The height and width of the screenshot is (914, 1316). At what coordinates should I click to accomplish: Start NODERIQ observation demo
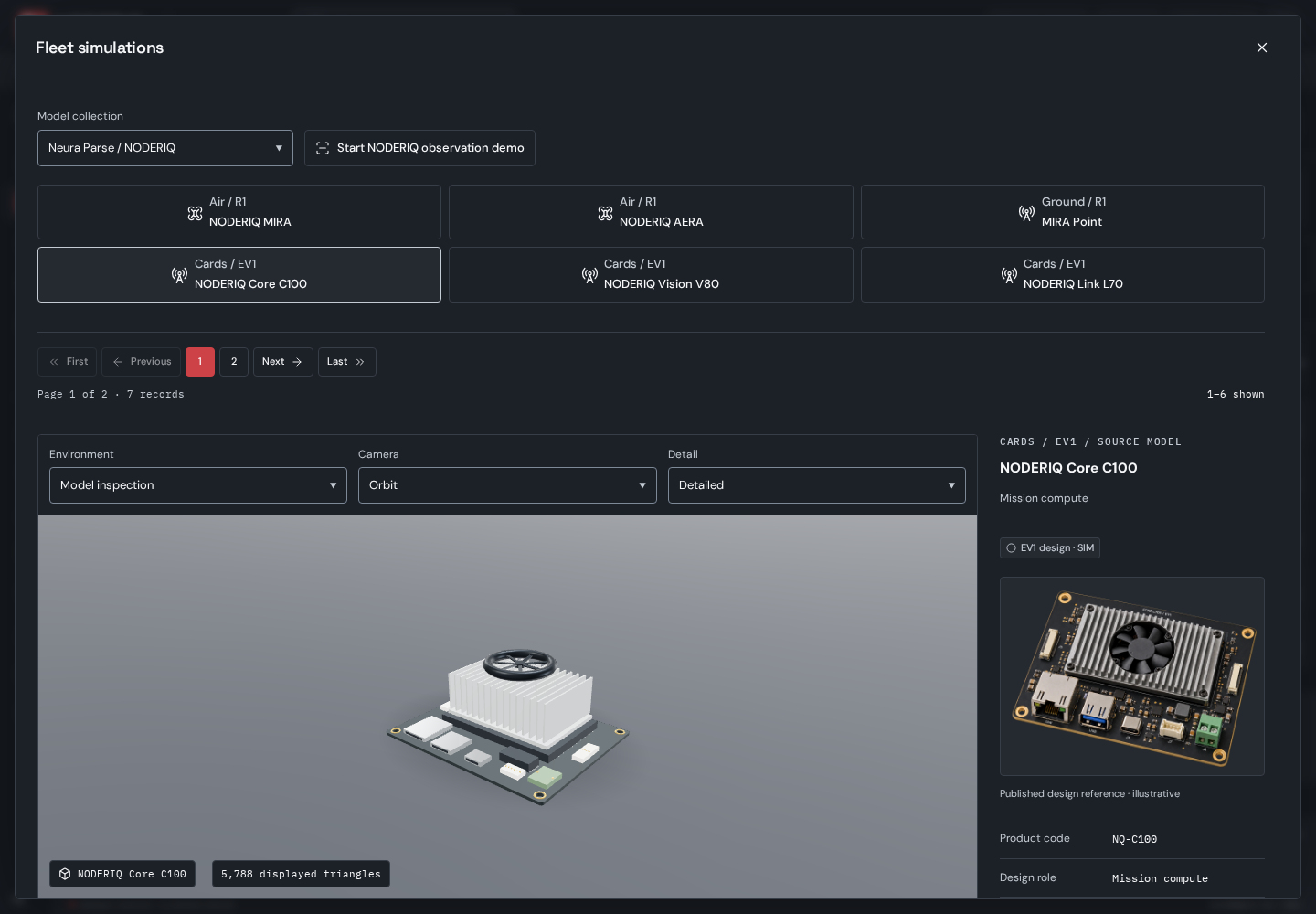[x=419, y=148]
